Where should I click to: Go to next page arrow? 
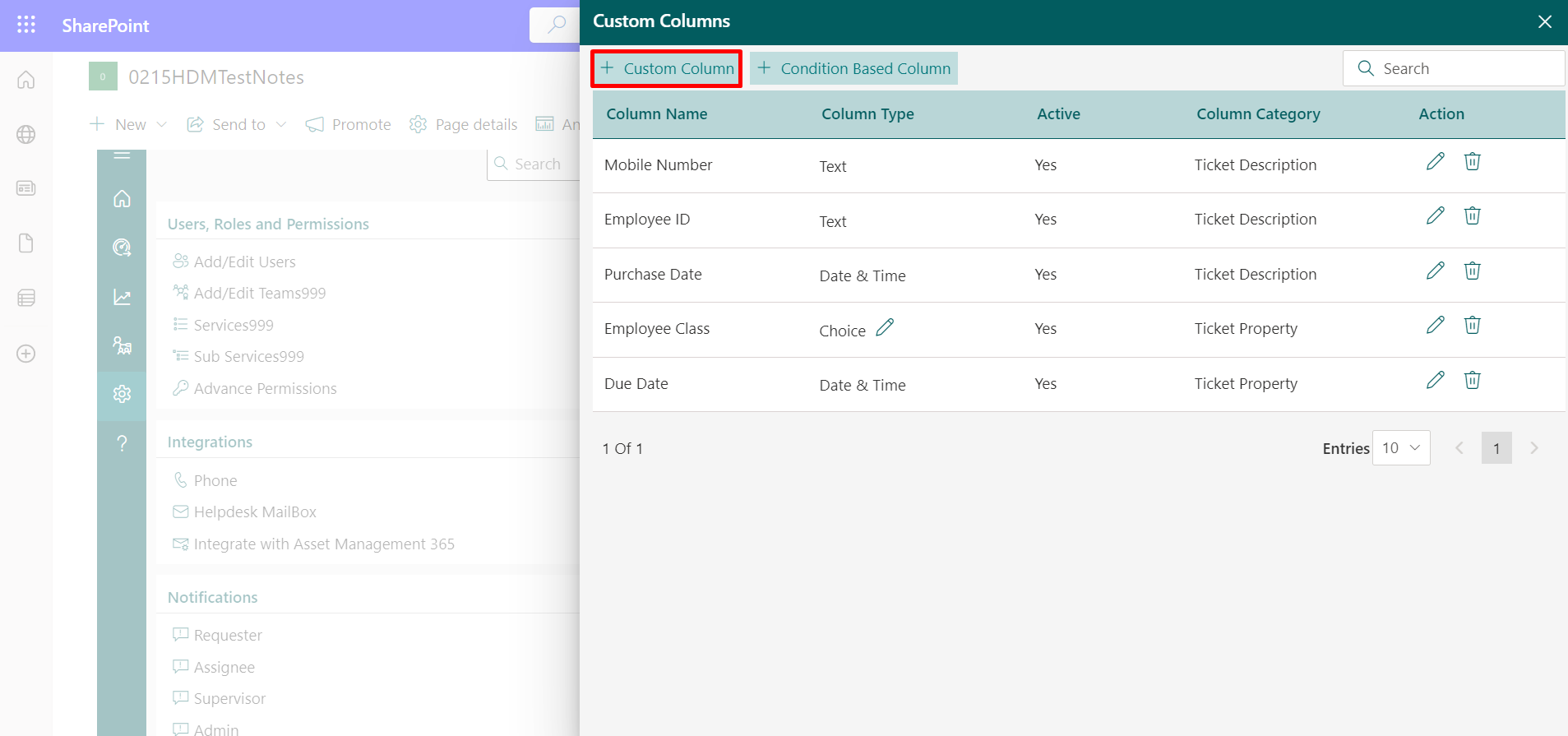[x=1534, y=448]
